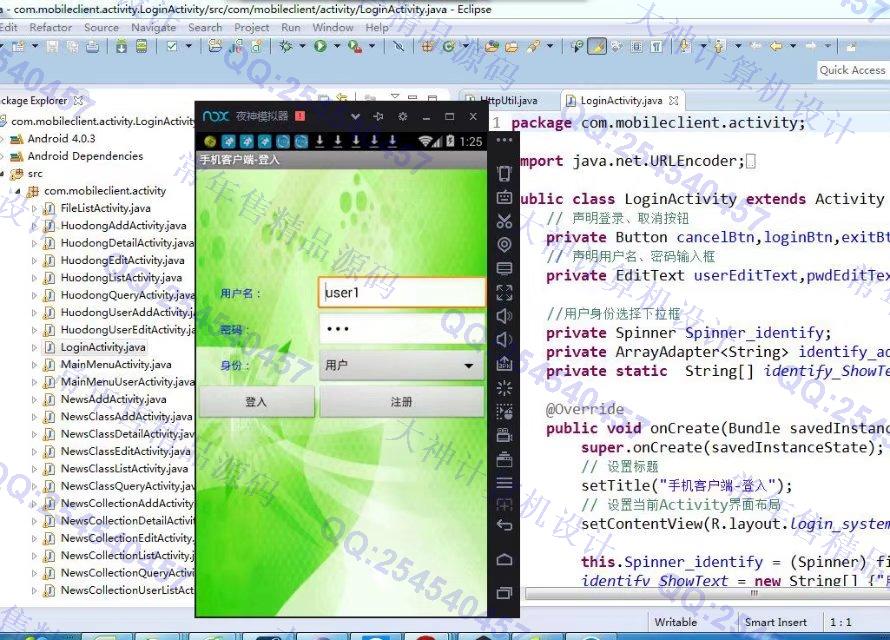Click the 注册 register button
This screenshot has height=640, width=890.
401,402
